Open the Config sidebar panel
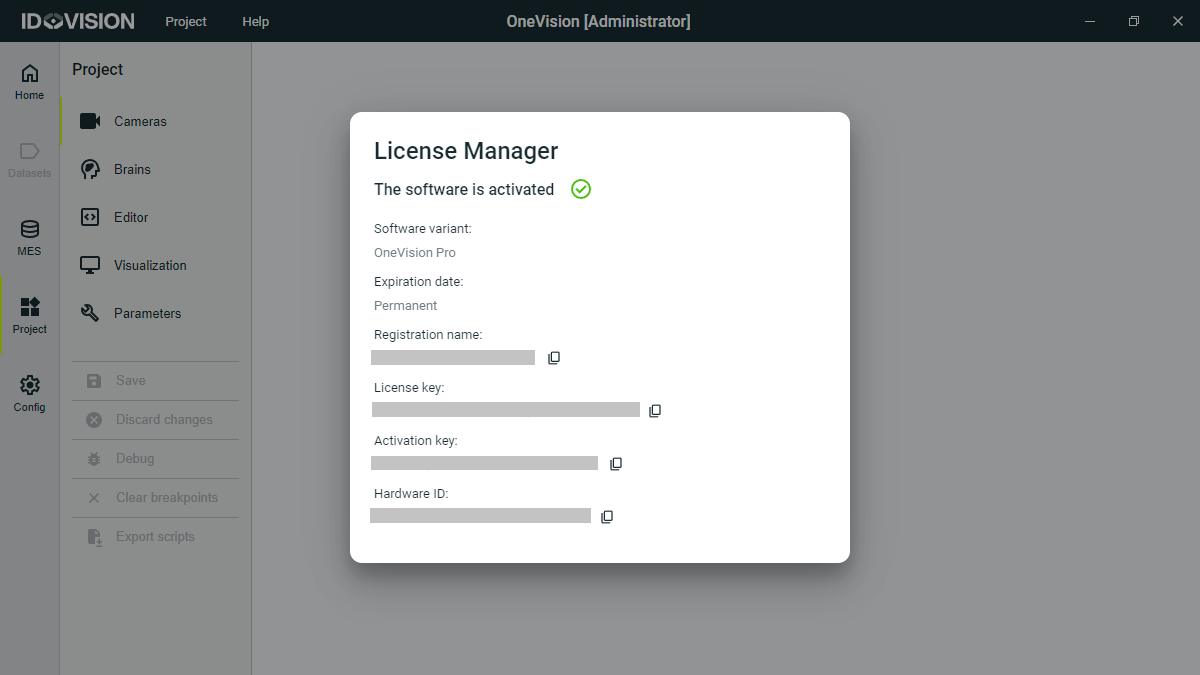This screenshot has width=1200, height=675. (x=29, y=390)
